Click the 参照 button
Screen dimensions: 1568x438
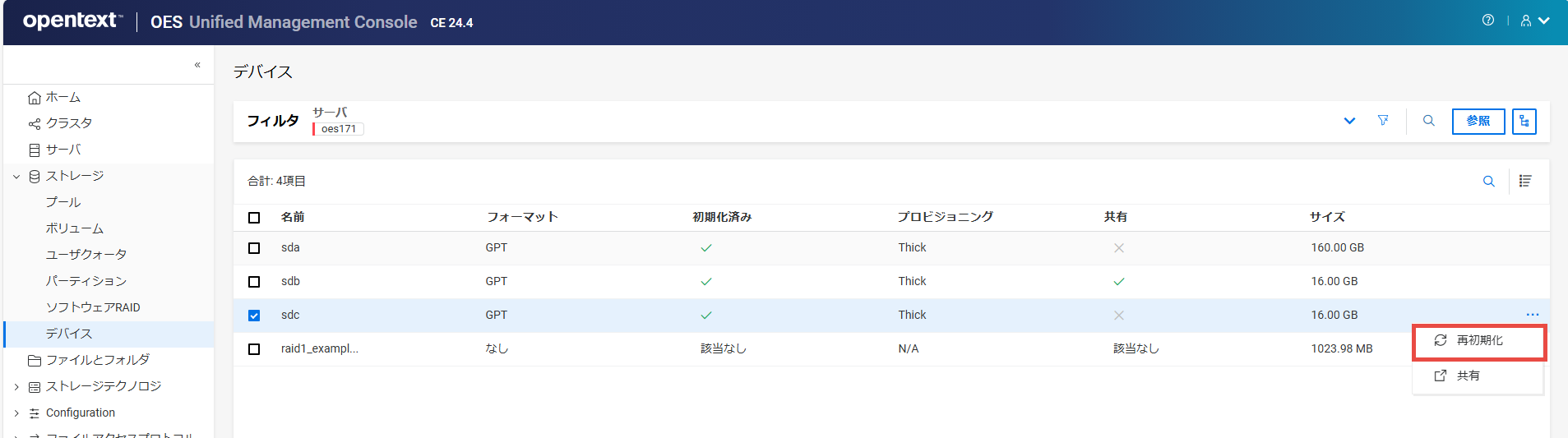click(x=1478, y=122)
